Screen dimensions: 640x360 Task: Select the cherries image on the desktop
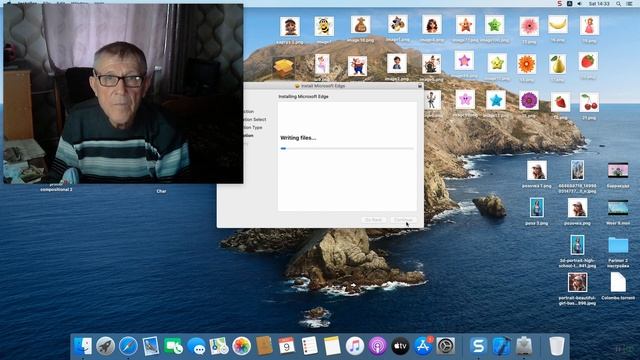pyautogui.click(x=589, y=102)
